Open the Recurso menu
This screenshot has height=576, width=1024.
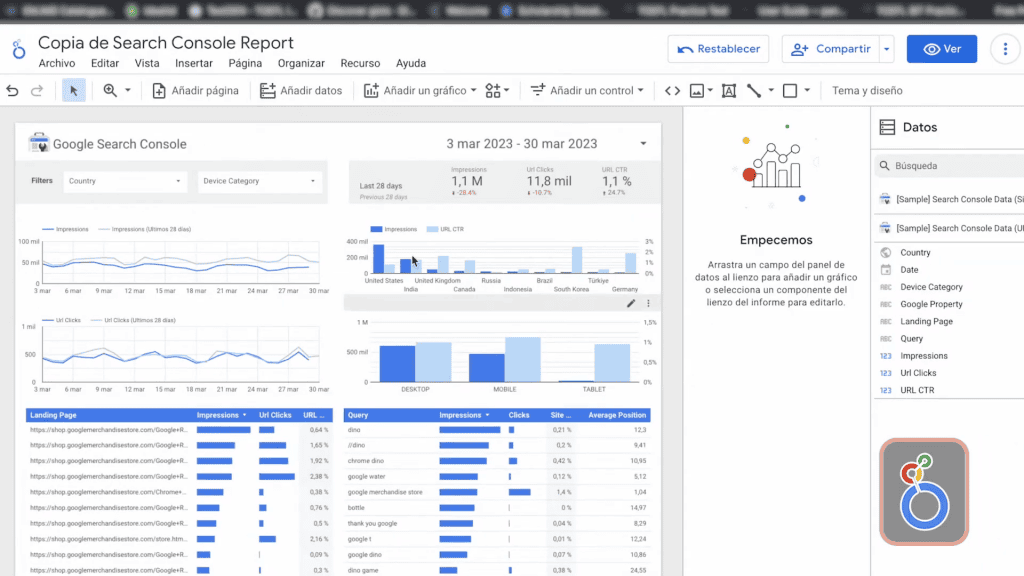point(360,63)
